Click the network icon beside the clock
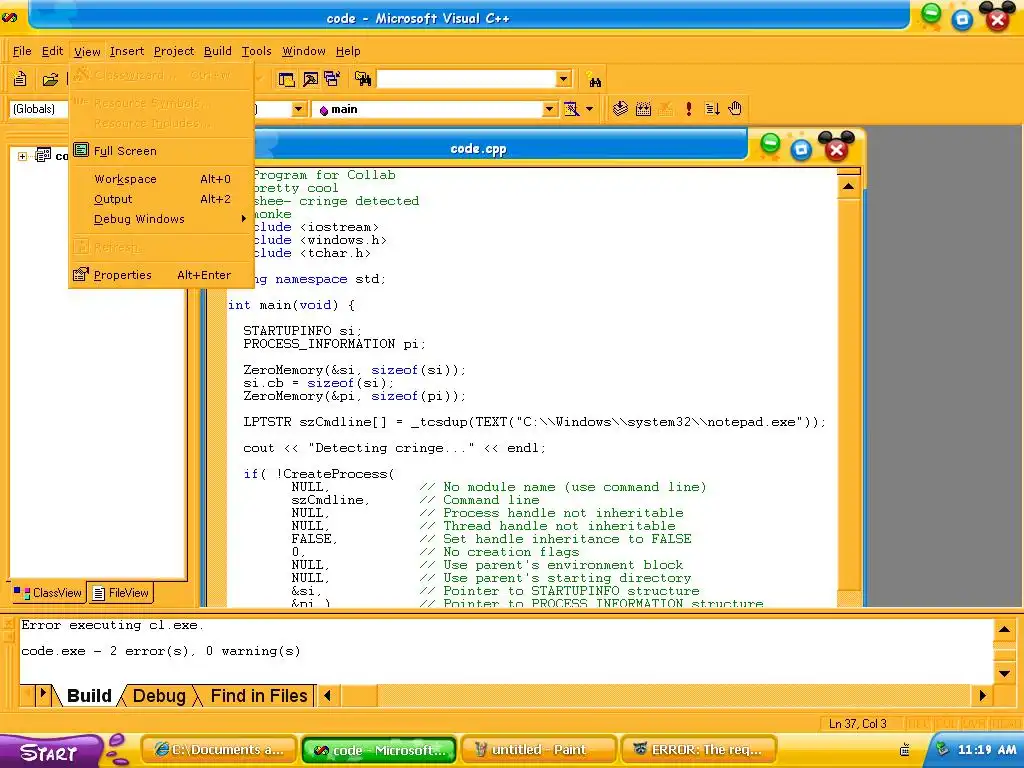Viewport: 1024px width, 768px height. pos(942,749)
